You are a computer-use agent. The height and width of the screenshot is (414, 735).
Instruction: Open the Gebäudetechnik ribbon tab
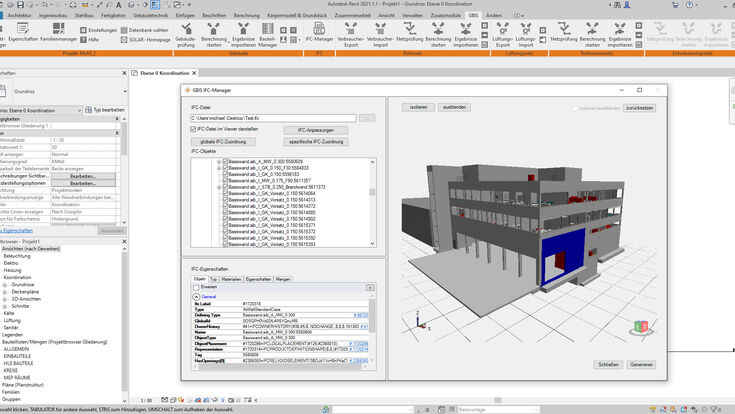click(150, 15)
